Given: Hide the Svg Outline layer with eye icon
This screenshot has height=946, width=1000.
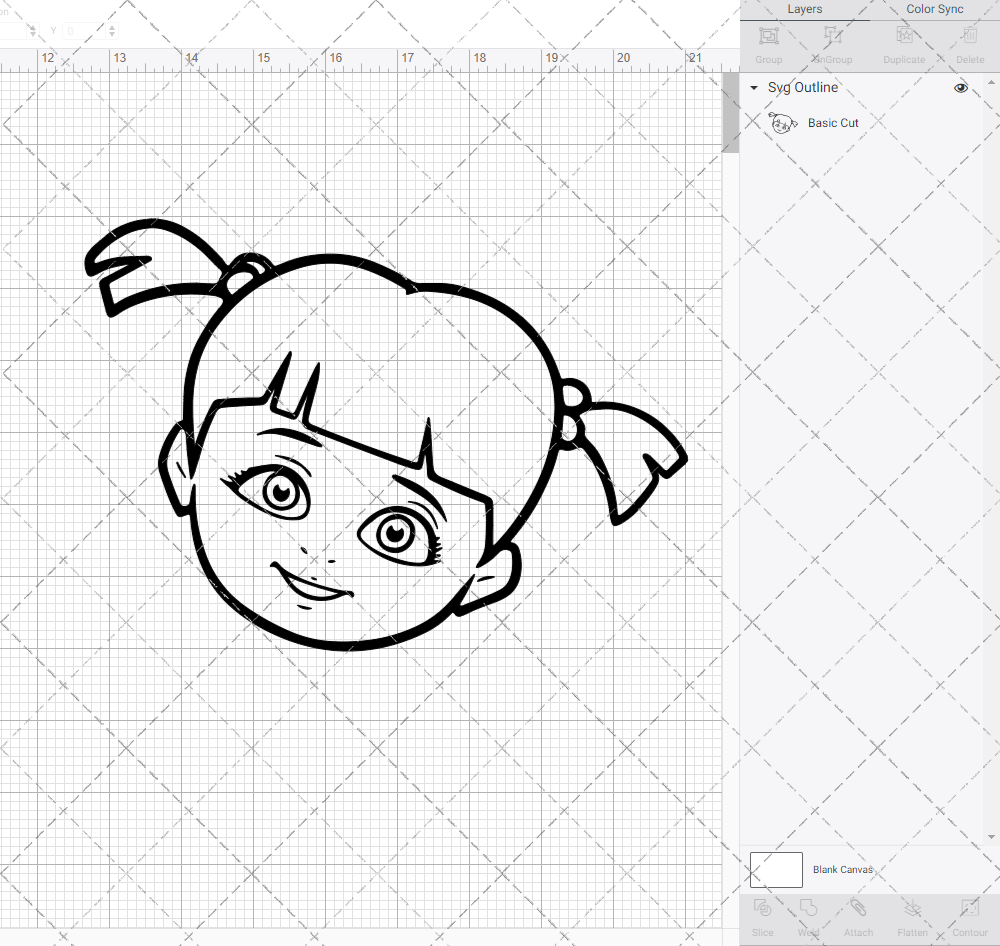Looking at the screenshot, I should pyautogui.click(x=961, y=88).
